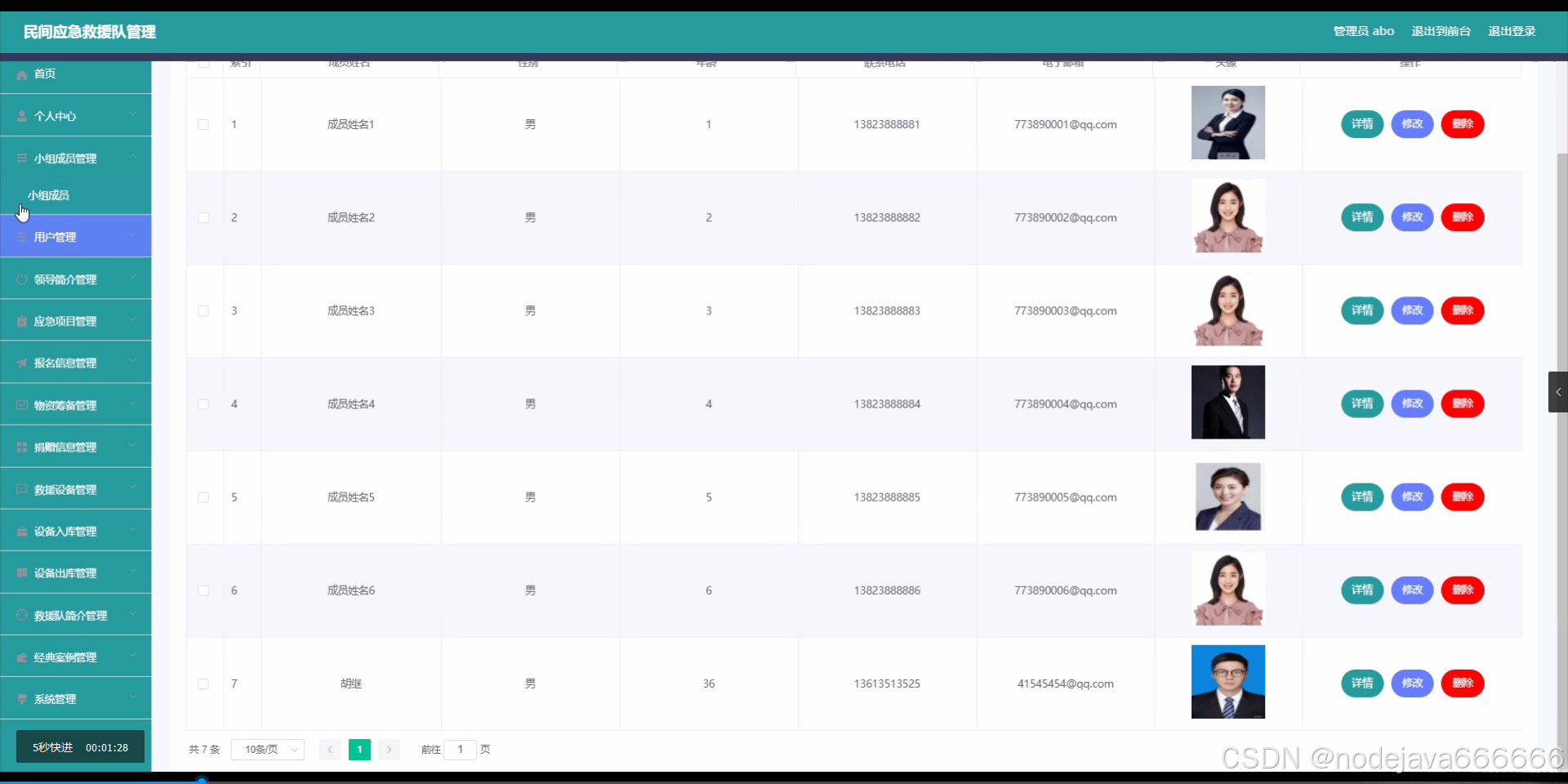
Task: Expand 领导简介管理 with its chevron
Action: coord(133,278)
